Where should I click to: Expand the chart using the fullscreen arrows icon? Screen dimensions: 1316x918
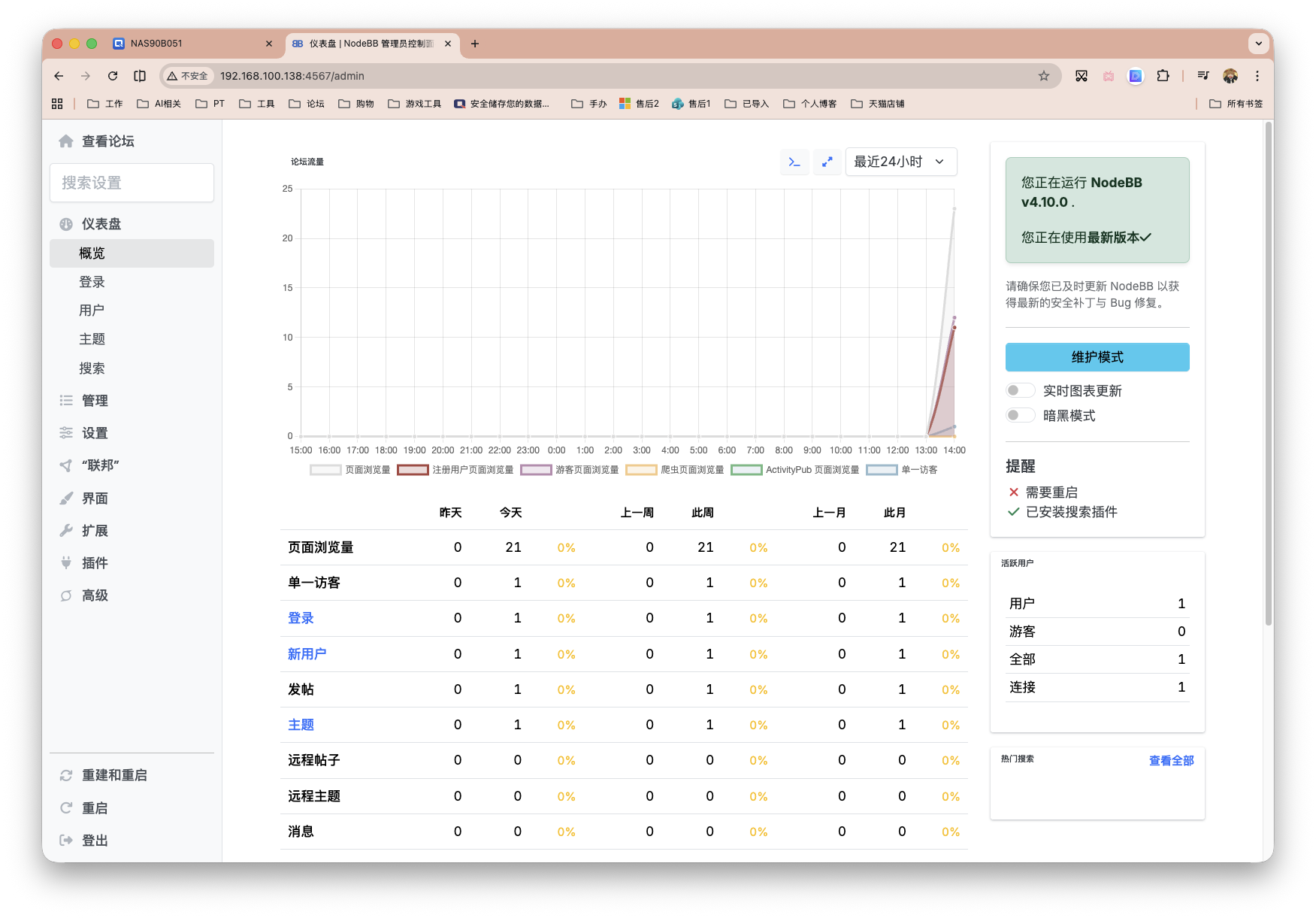[x=827, y=161]
